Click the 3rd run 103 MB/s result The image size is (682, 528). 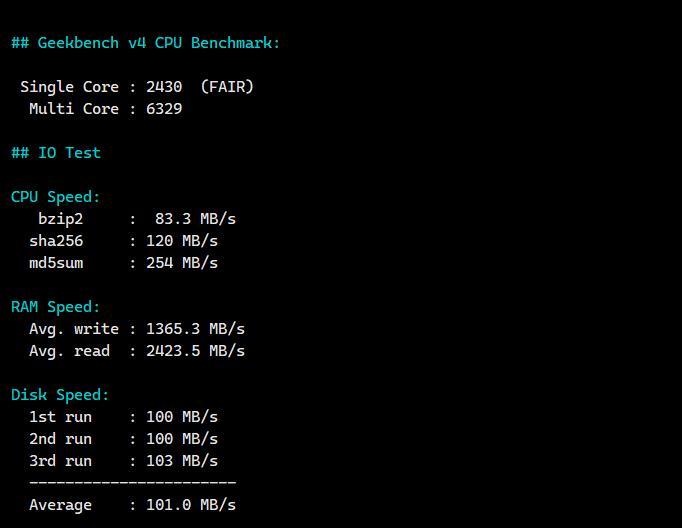(x=182, y=461)
